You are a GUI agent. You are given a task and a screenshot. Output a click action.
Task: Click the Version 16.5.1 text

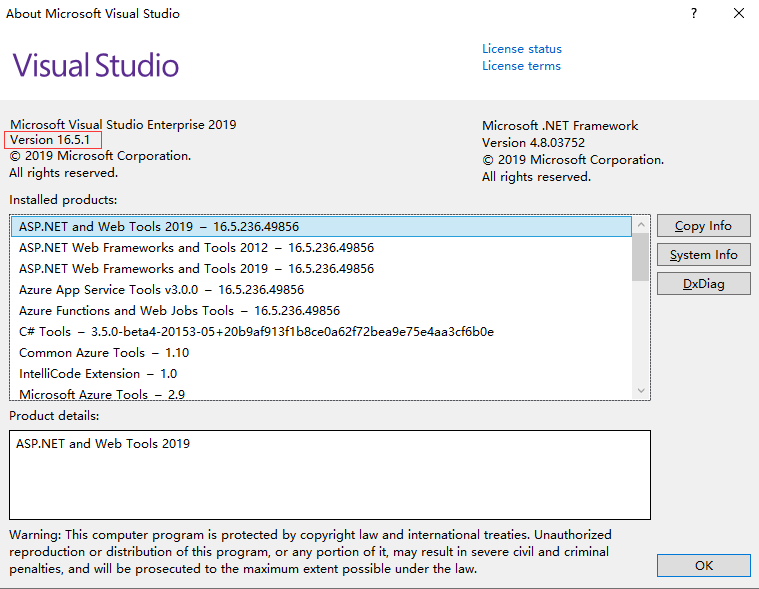(x=50, y=140)
